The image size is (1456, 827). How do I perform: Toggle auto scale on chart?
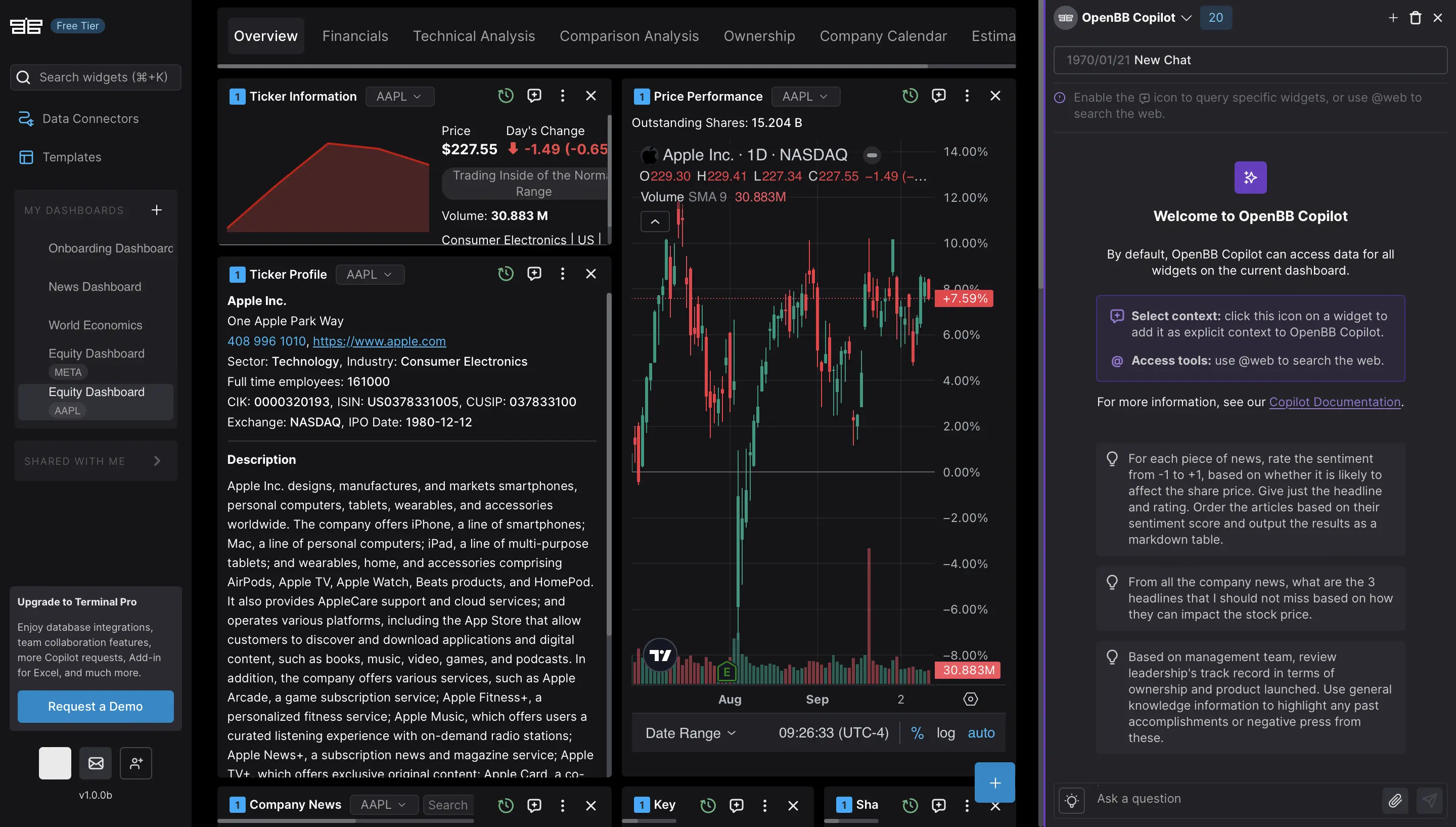click(981, 733)
